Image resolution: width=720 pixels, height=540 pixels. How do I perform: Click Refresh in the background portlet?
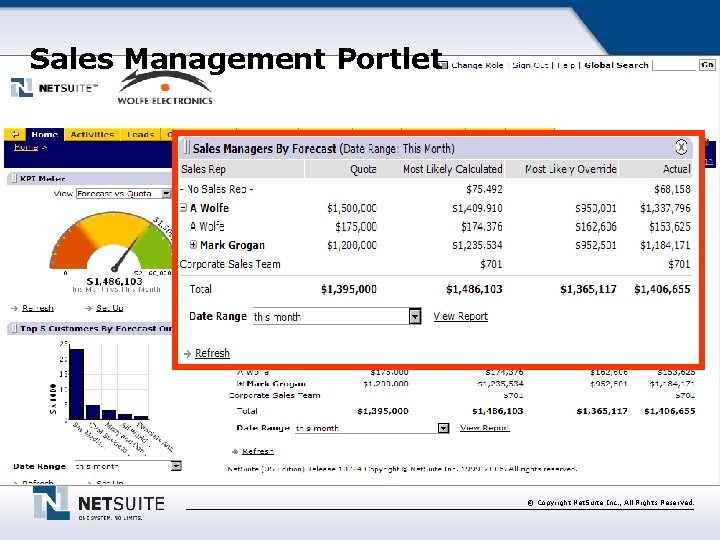click(x=258, y=451)
